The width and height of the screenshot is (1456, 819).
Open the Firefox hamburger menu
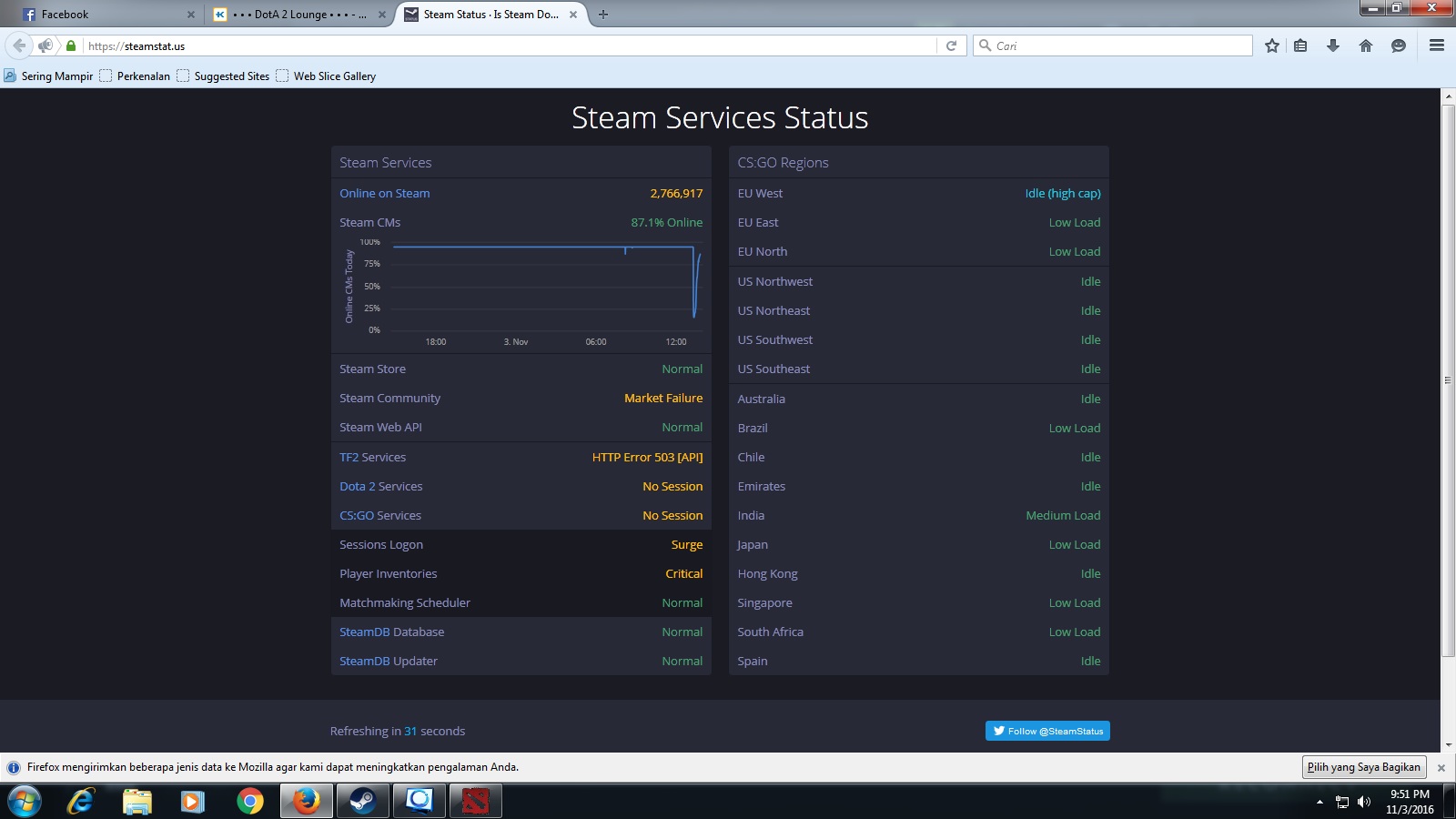click(x=1437, y=45)
